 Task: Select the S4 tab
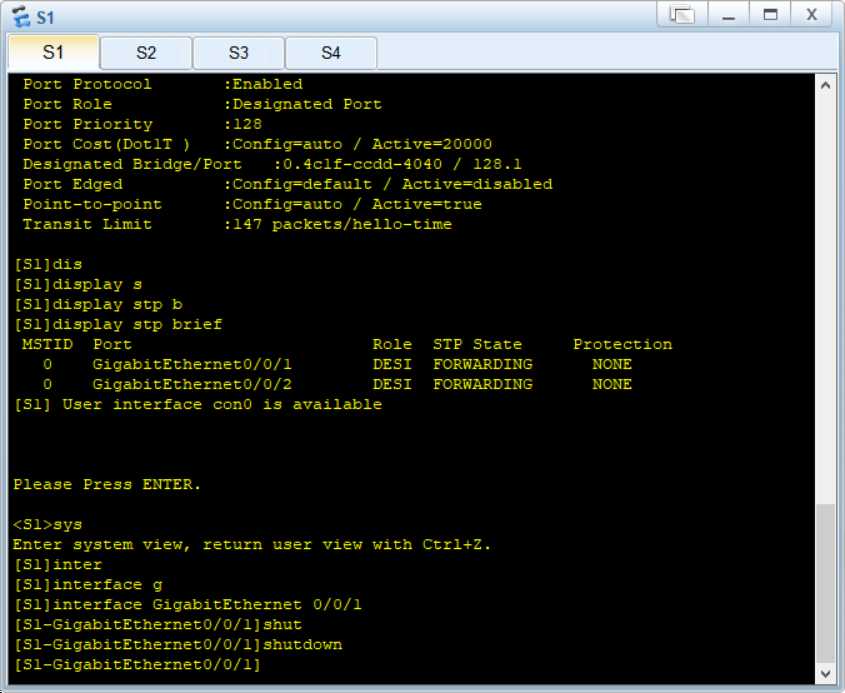click(x=331, y=53)
